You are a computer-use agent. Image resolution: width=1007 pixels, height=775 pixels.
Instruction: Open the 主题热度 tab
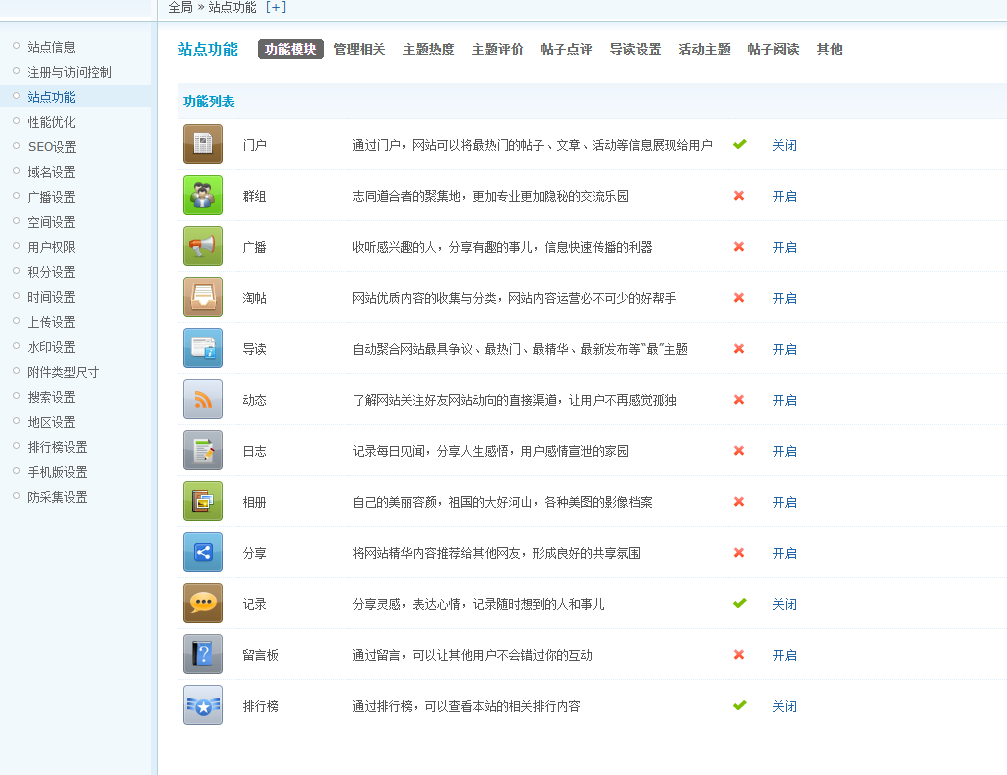pos(428,49)
